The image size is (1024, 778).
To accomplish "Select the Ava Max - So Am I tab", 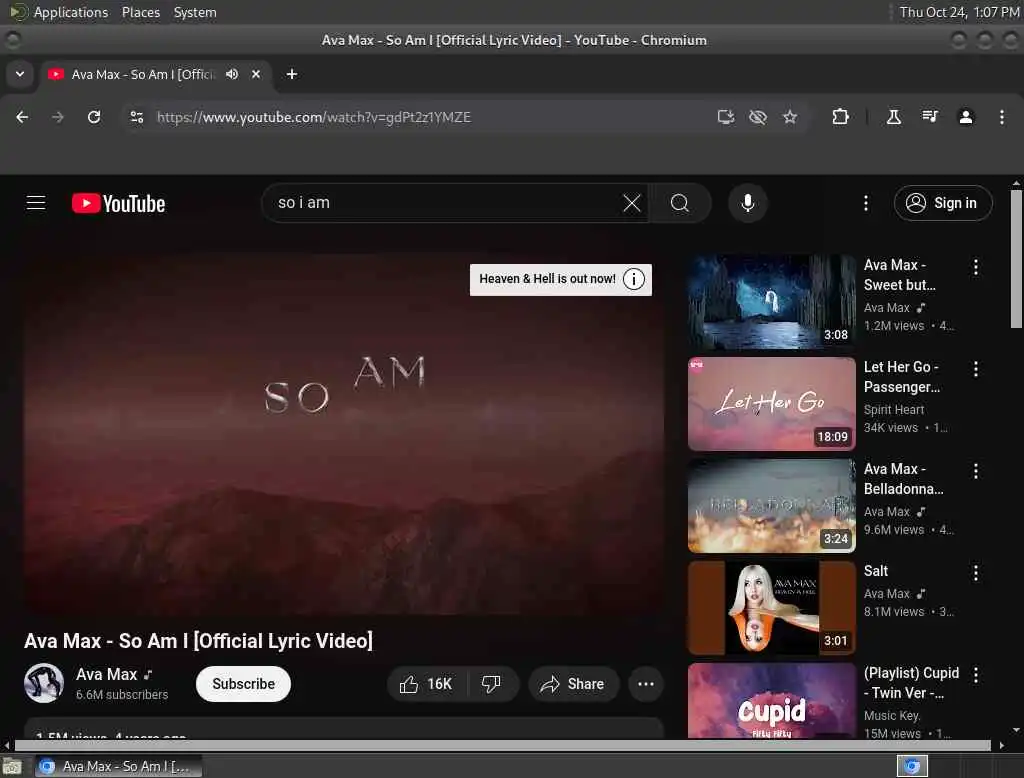I will point(141,74).
